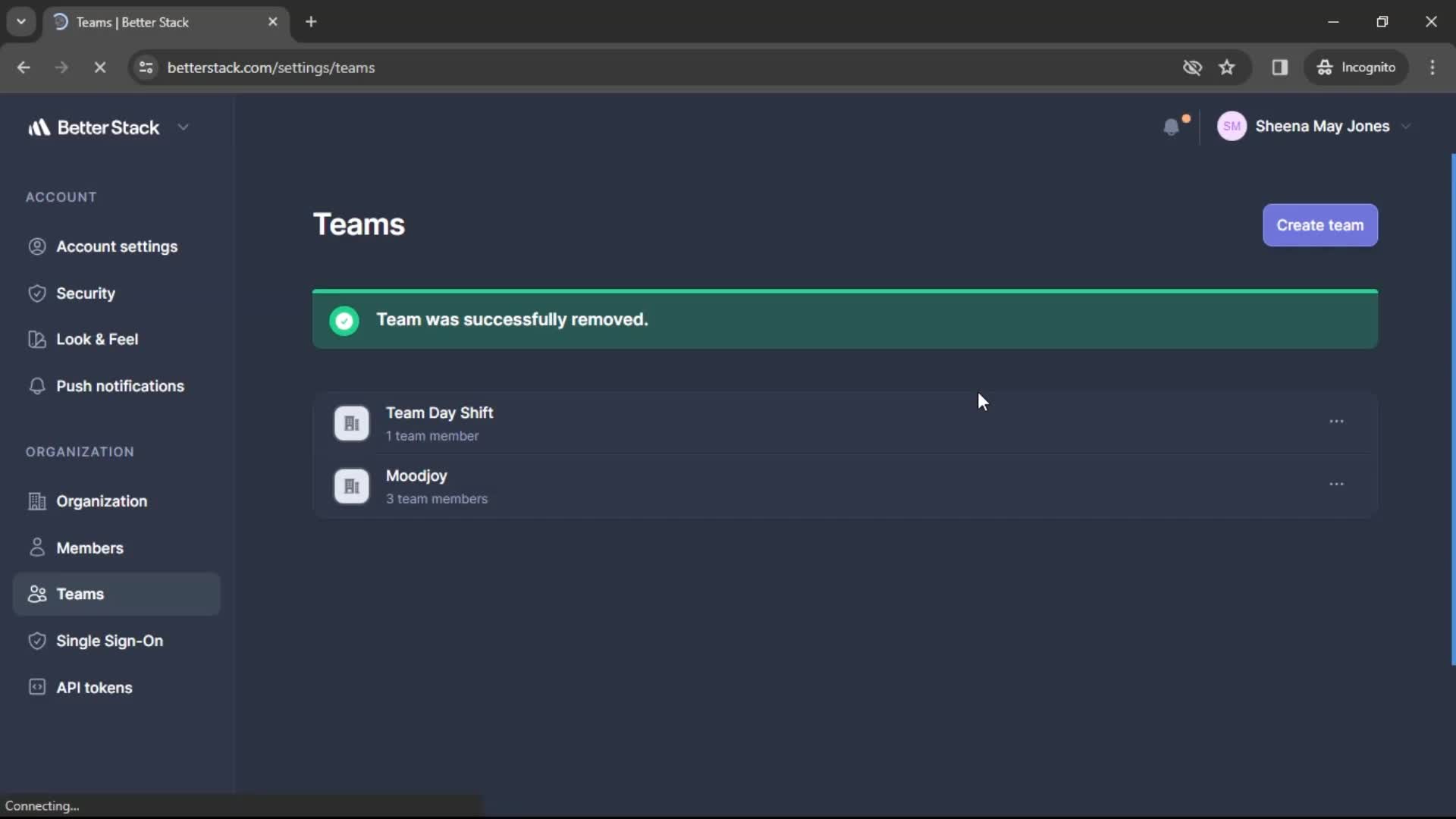Image resolution: width=1456 pixels, height=819 pixels.
Task: Click the notifications bell icon
Action: [1172, 127]
